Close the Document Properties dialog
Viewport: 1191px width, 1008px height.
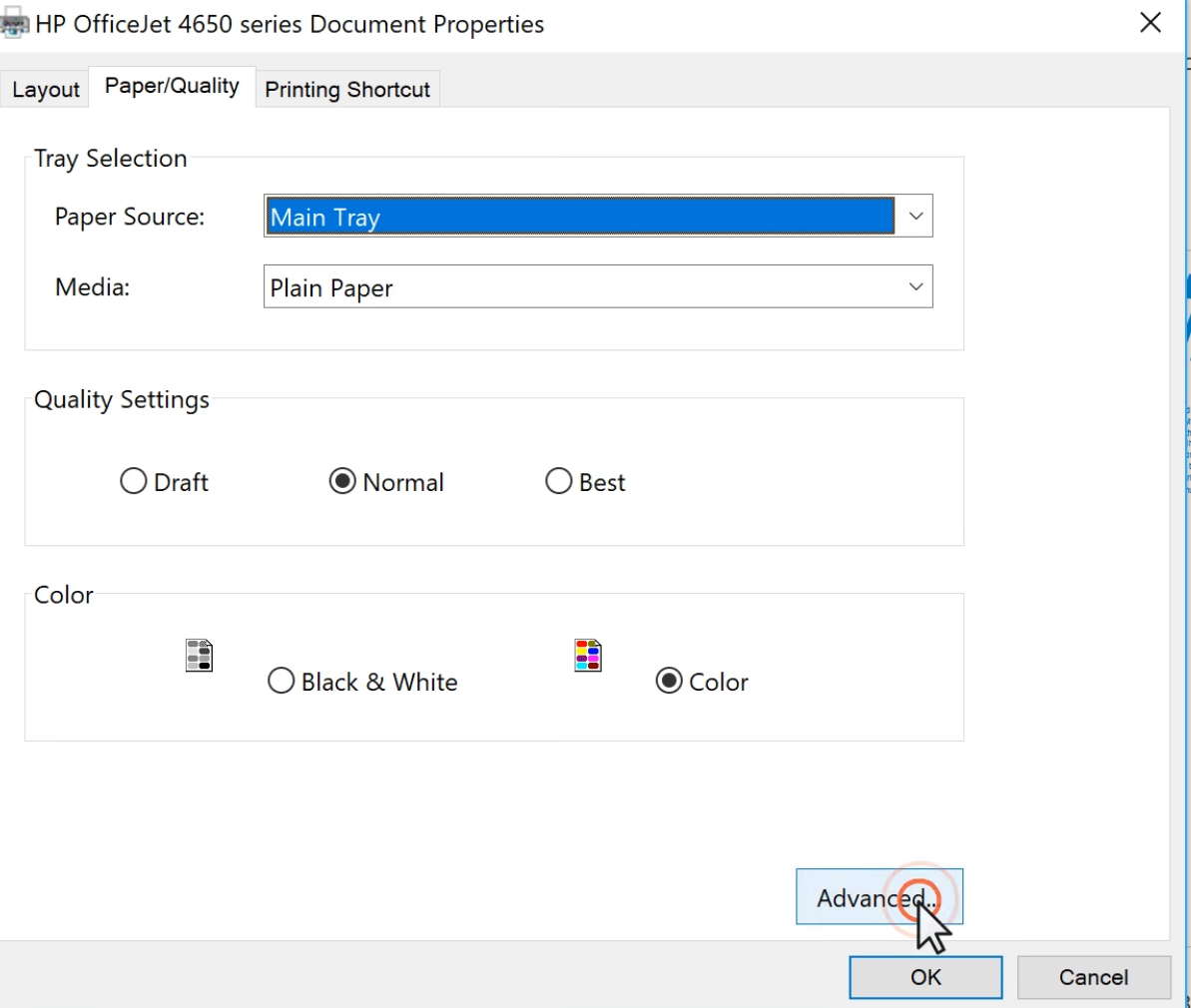[x=1151, y=23]
